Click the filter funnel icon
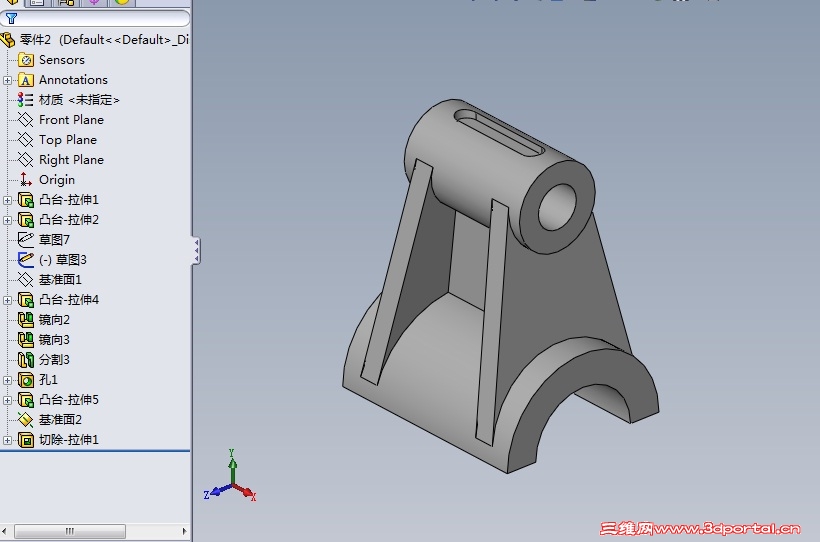 click(11, 18)
